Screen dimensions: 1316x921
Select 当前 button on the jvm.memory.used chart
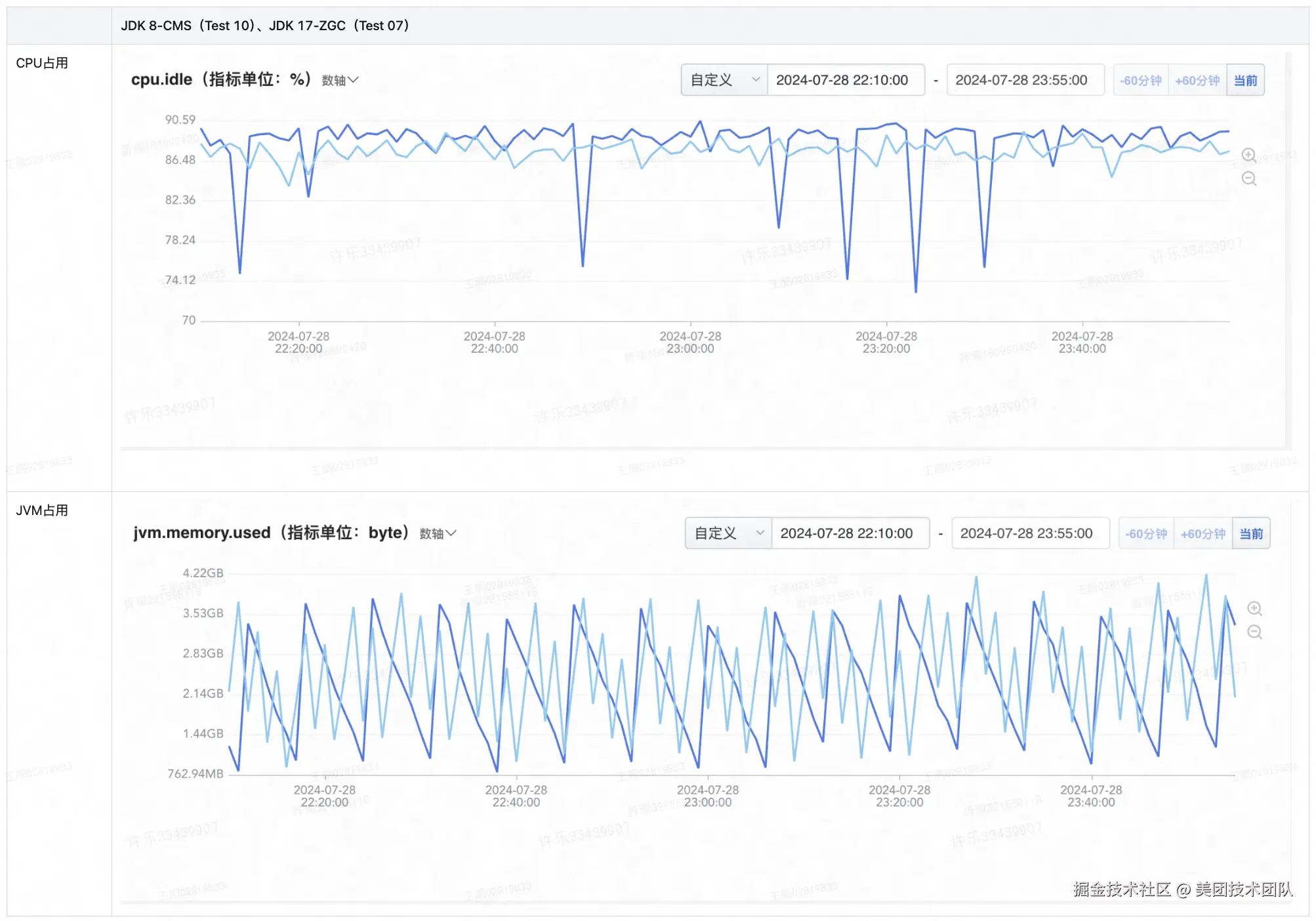pos(1250,533)
